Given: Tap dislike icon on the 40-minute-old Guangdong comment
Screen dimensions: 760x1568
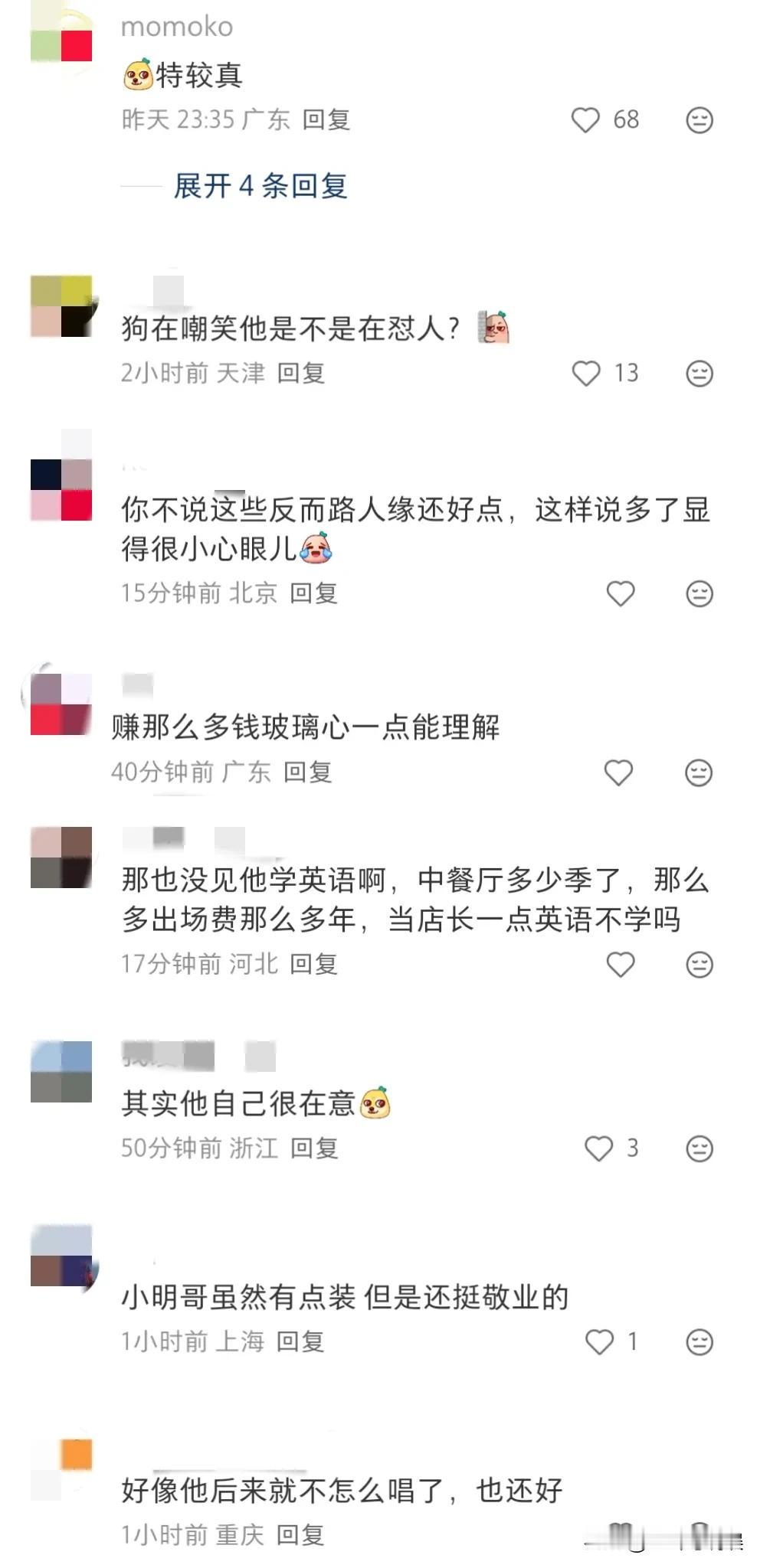Looking at the screenshot, I should pos(699,773).
